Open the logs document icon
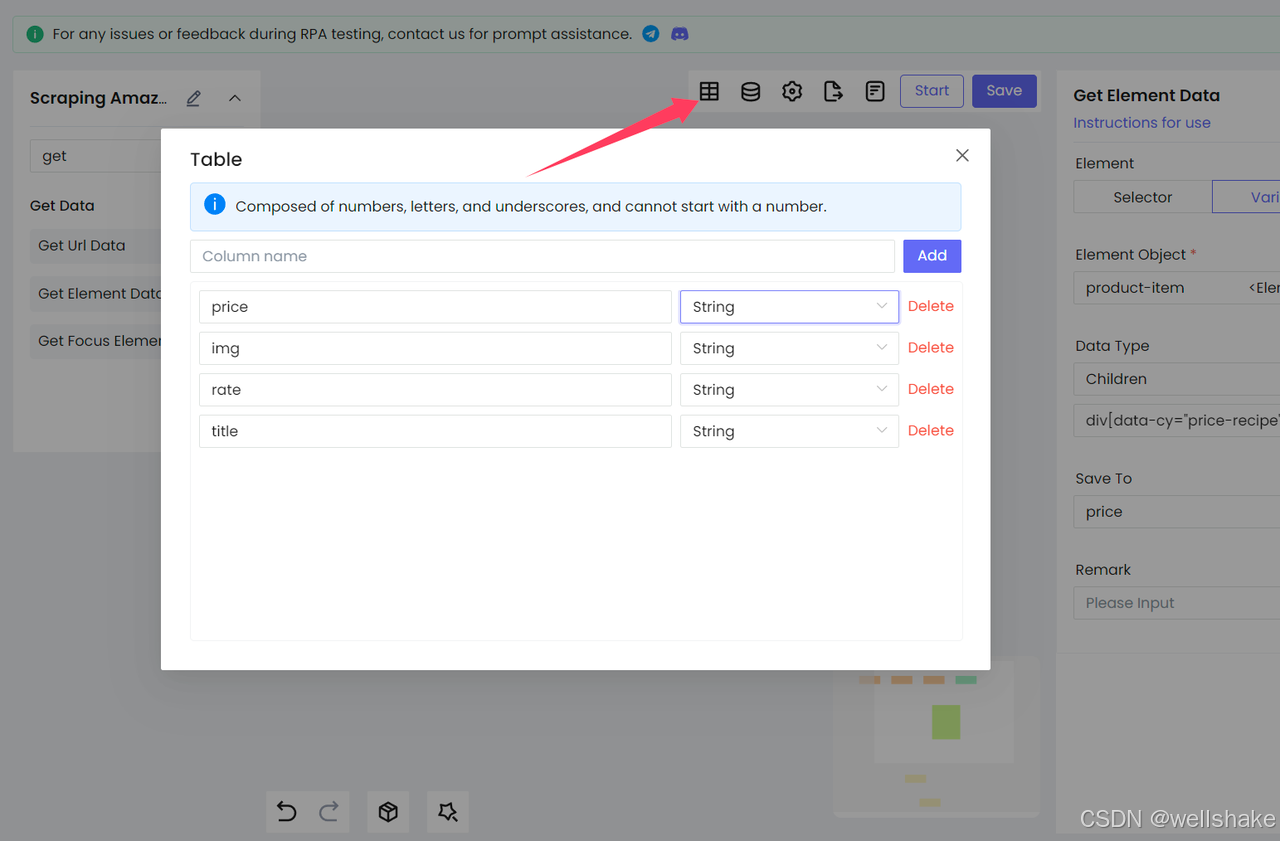This screenshot has height=841, width=1280. pos(875,91)
